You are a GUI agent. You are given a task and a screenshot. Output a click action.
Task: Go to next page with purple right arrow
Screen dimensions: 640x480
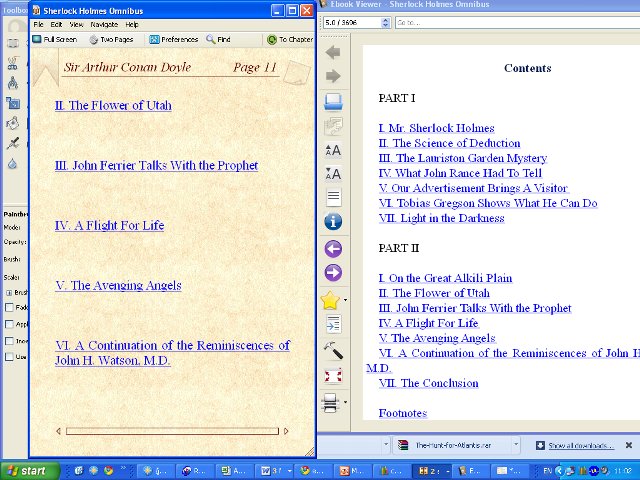[333, 273]
